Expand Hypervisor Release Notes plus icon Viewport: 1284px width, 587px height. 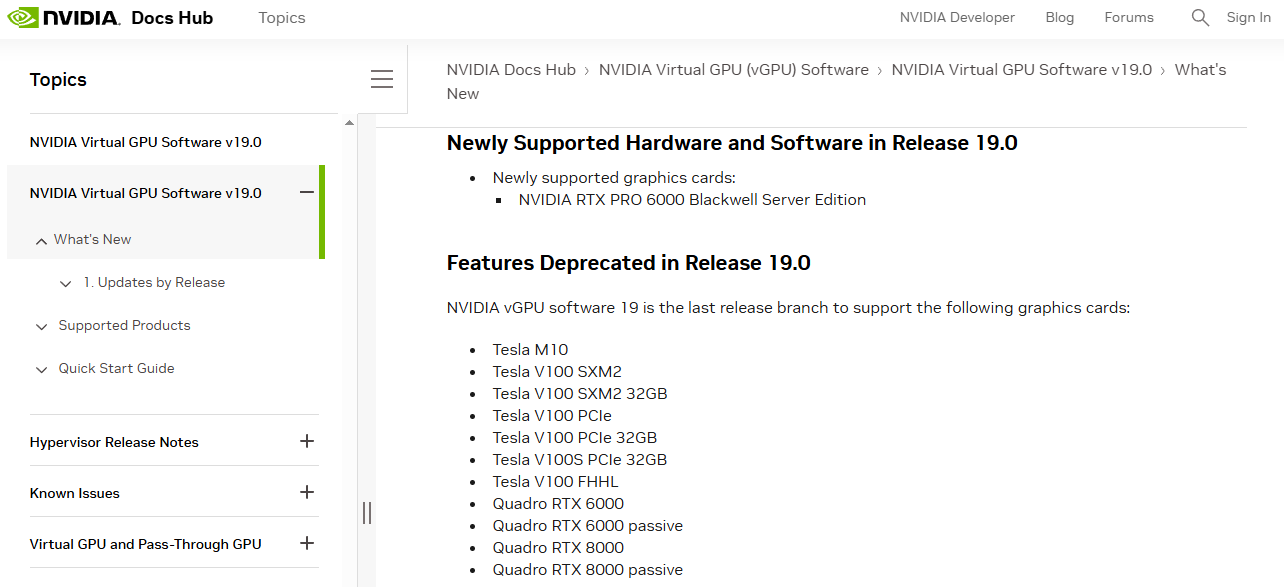coord(307,441)
